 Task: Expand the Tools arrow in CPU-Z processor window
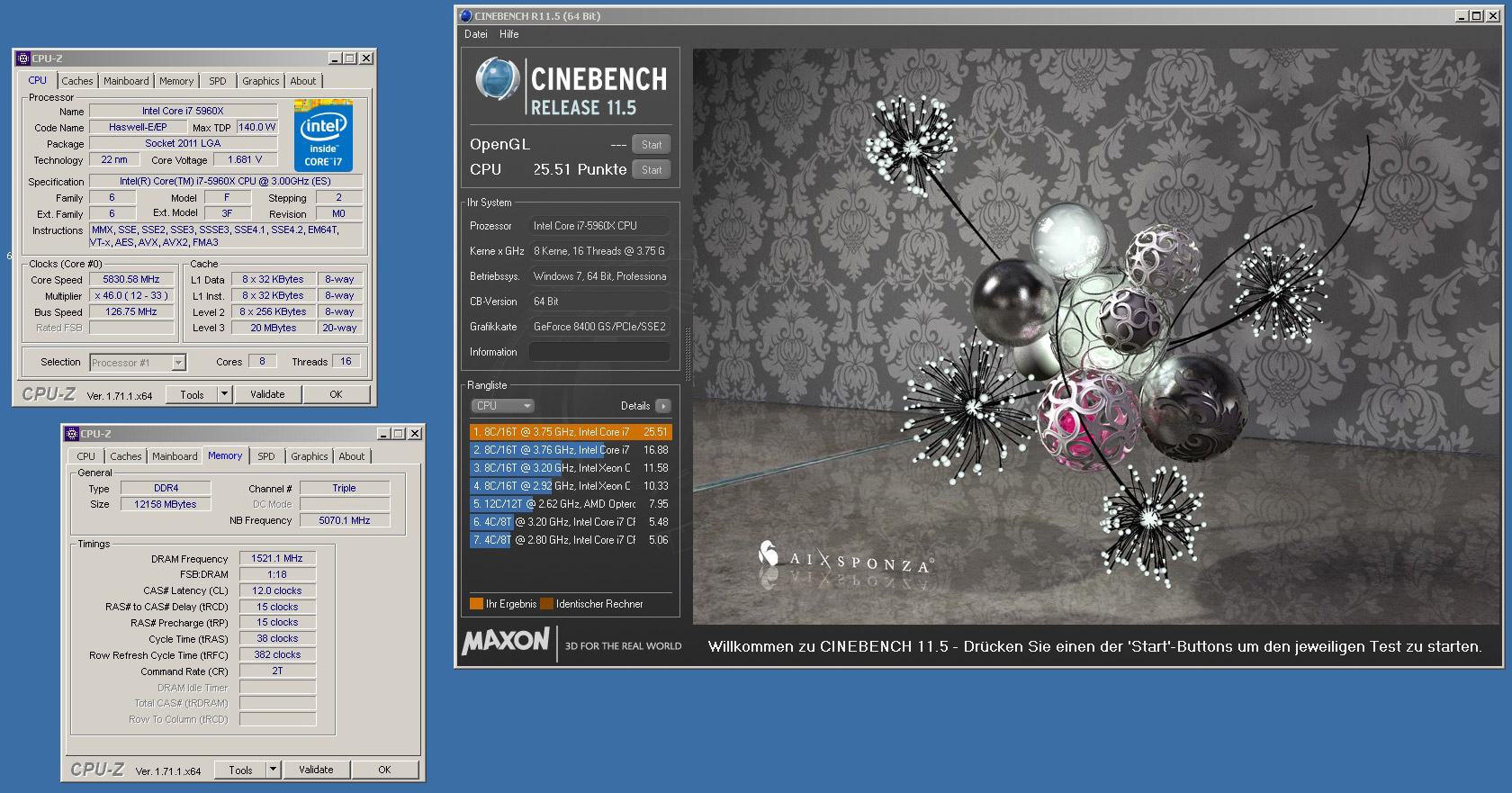(224, 394)
